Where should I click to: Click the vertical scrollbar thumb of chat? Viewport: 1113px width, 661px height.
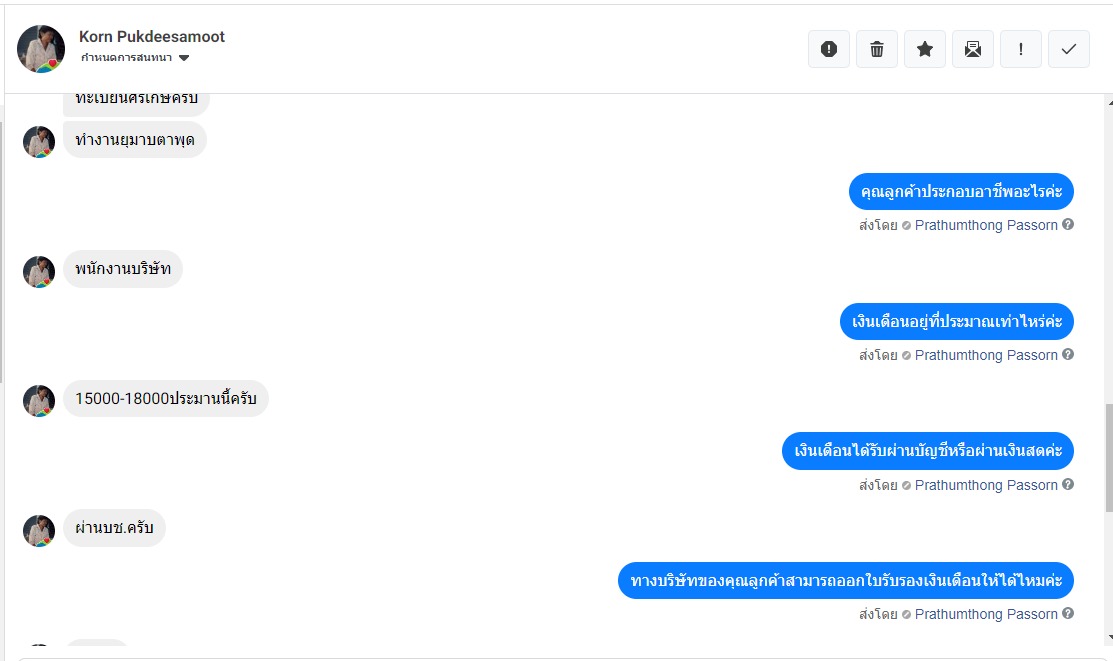click(x=1109, y=457)
